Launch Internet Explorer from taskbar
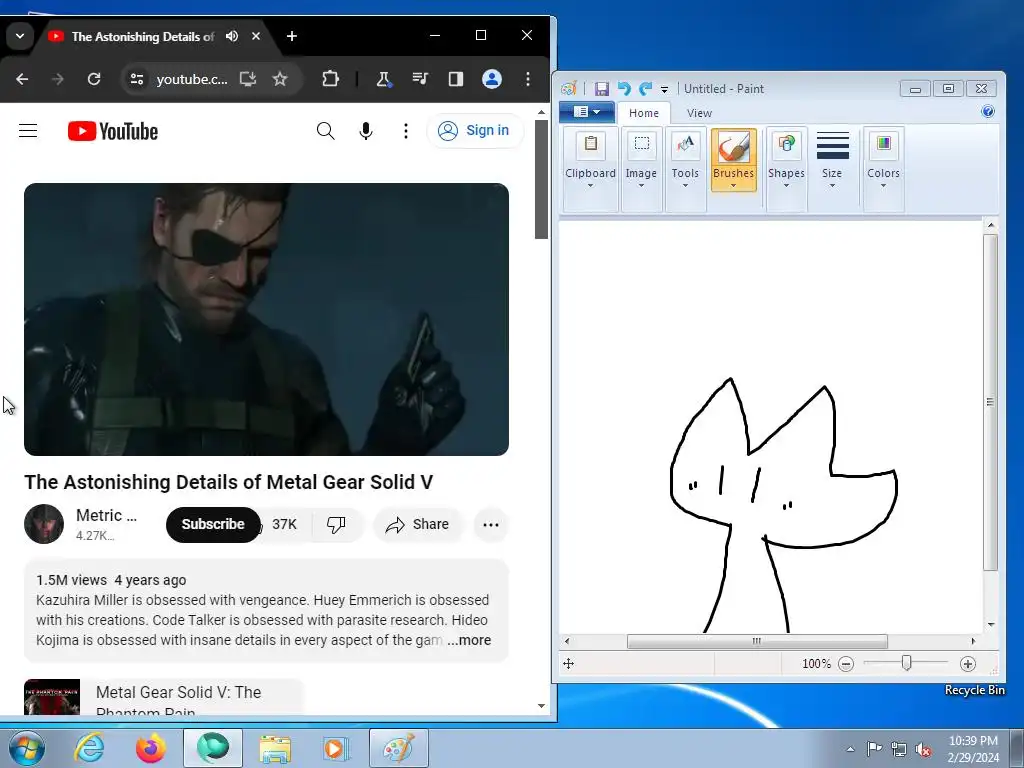Image resolution: width=1024 pixels, height=768 pixels. [89, 748]
